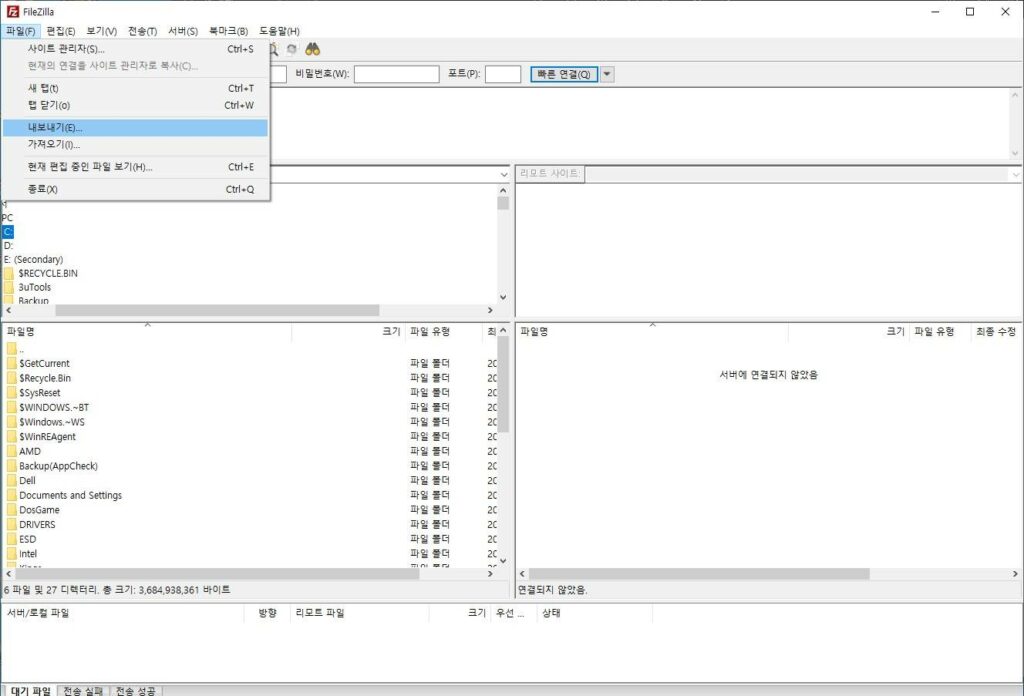The image size is (1024, 696).
Task: Open the 북마크(B) menu
Action: (228, 31)
